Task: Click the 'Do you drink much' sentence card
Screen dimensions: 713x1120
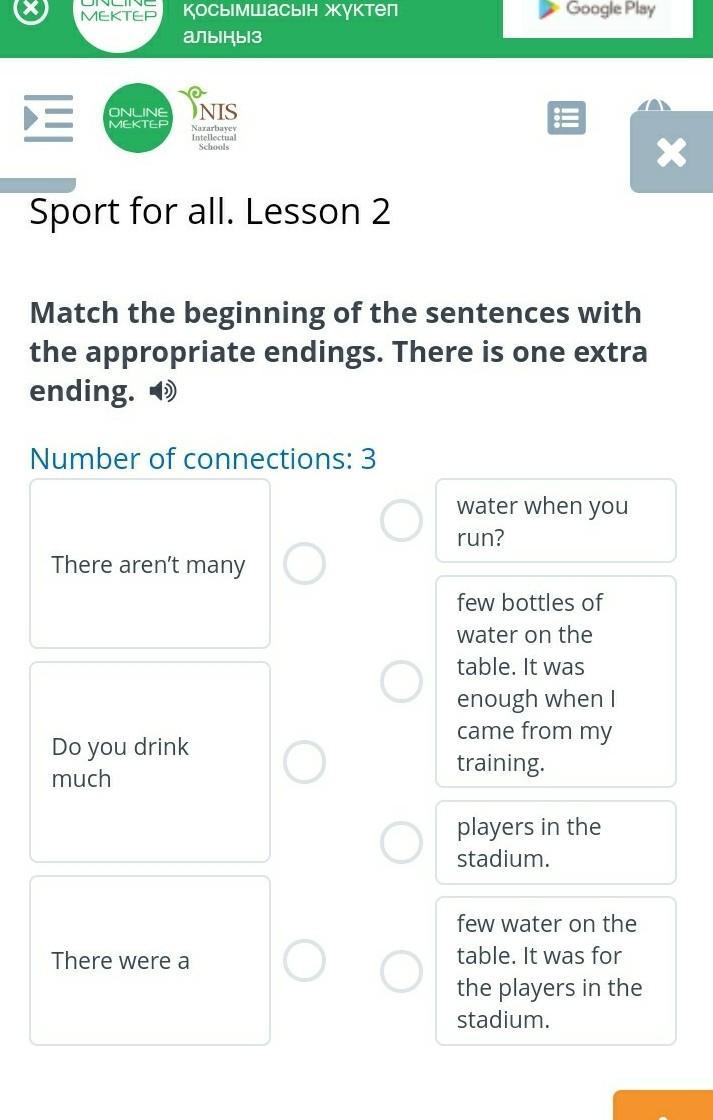Action: [150, 762]
